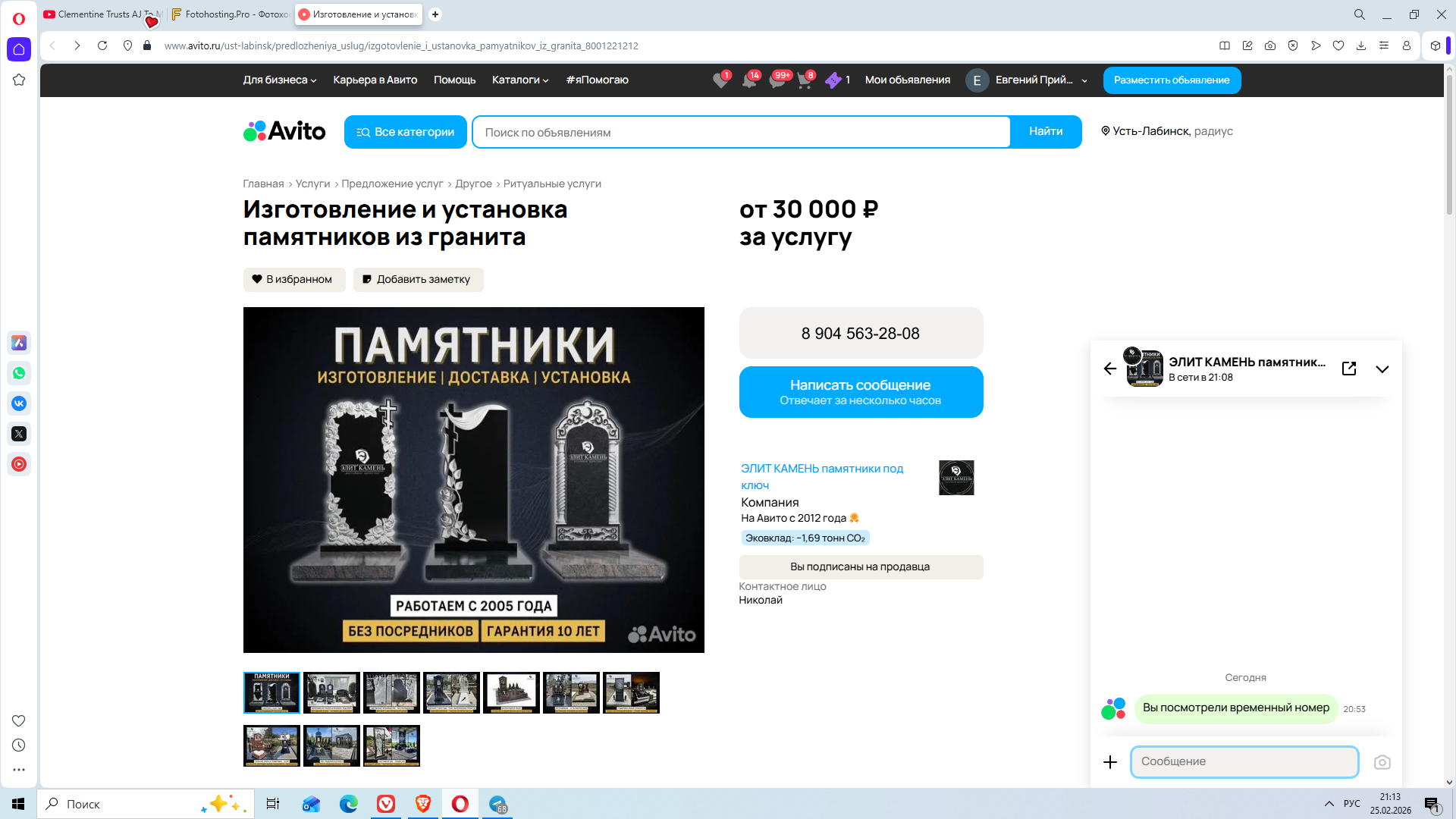This screenshot has height=819, width=1456.
Task: Open 'Мои объявления' menu item
Action: [907, 80]
